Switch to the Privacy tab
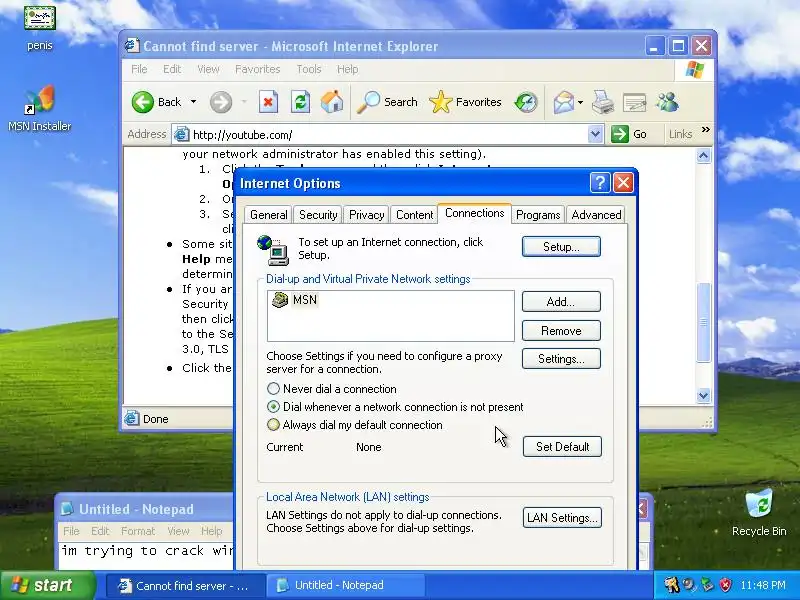The height and width of the screenshot is (600, 800). coord(366,215)
